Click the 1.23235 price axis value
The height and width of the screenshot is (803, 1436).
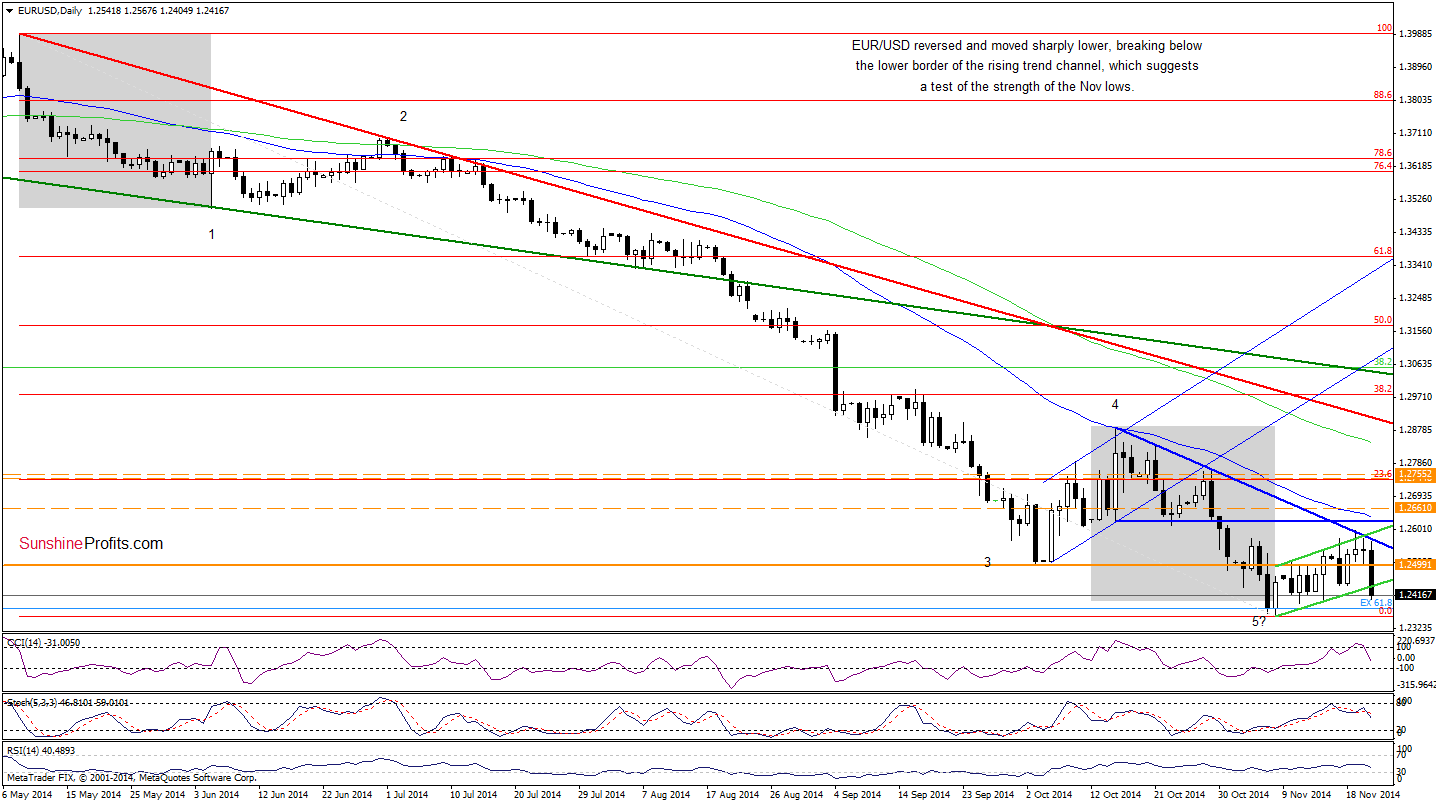1417,628
